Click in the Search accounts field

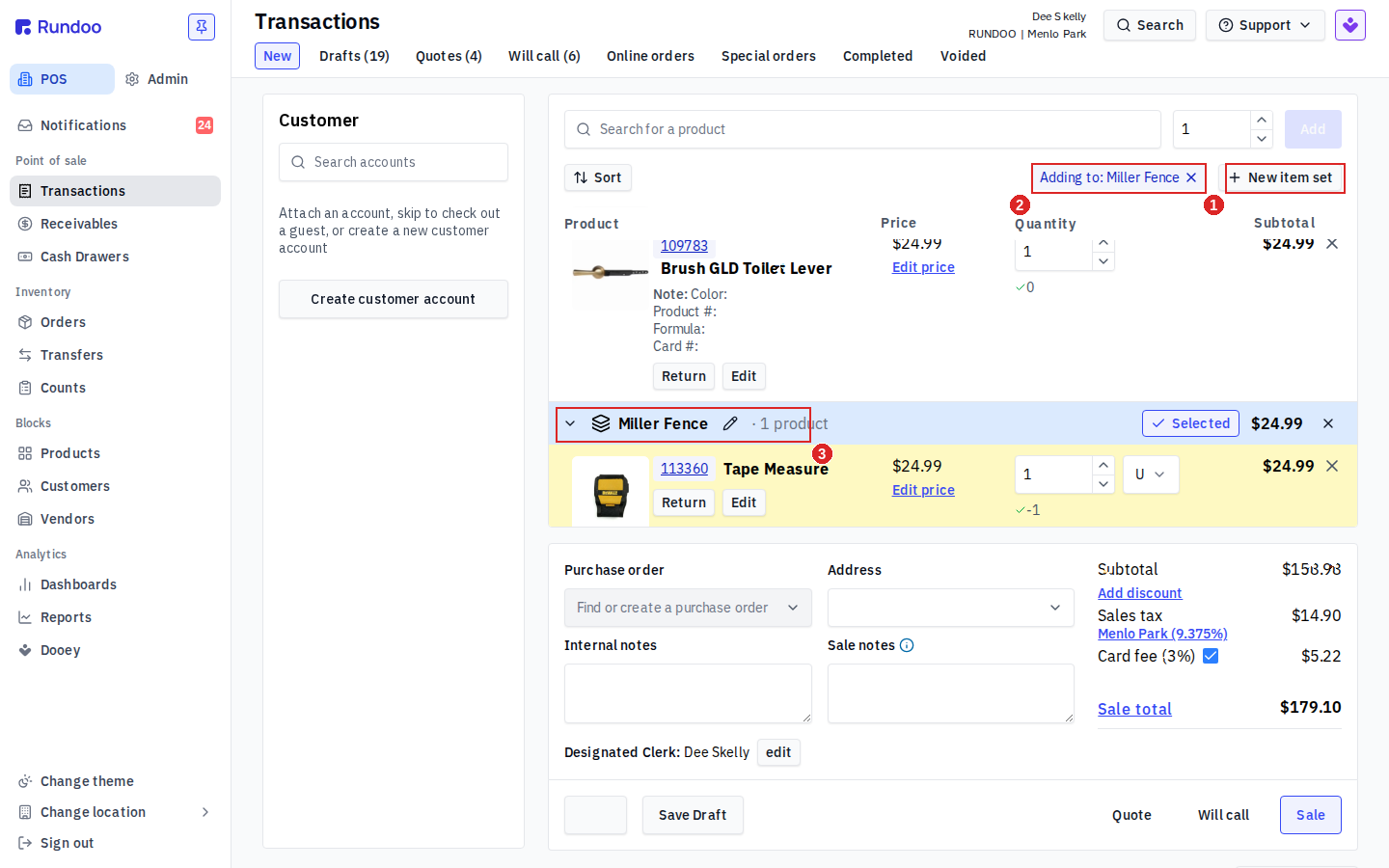394,162
